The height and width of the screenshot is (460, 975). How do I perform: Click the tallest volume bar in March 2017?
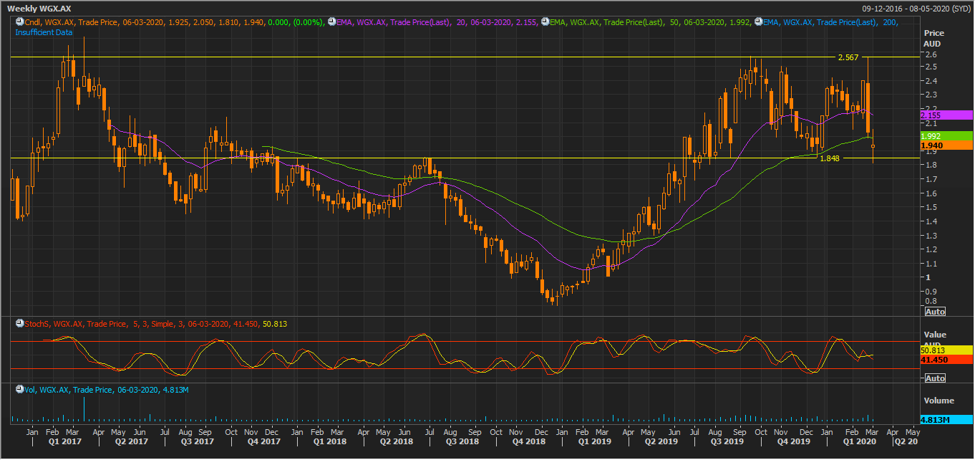[x=84, y=410]
